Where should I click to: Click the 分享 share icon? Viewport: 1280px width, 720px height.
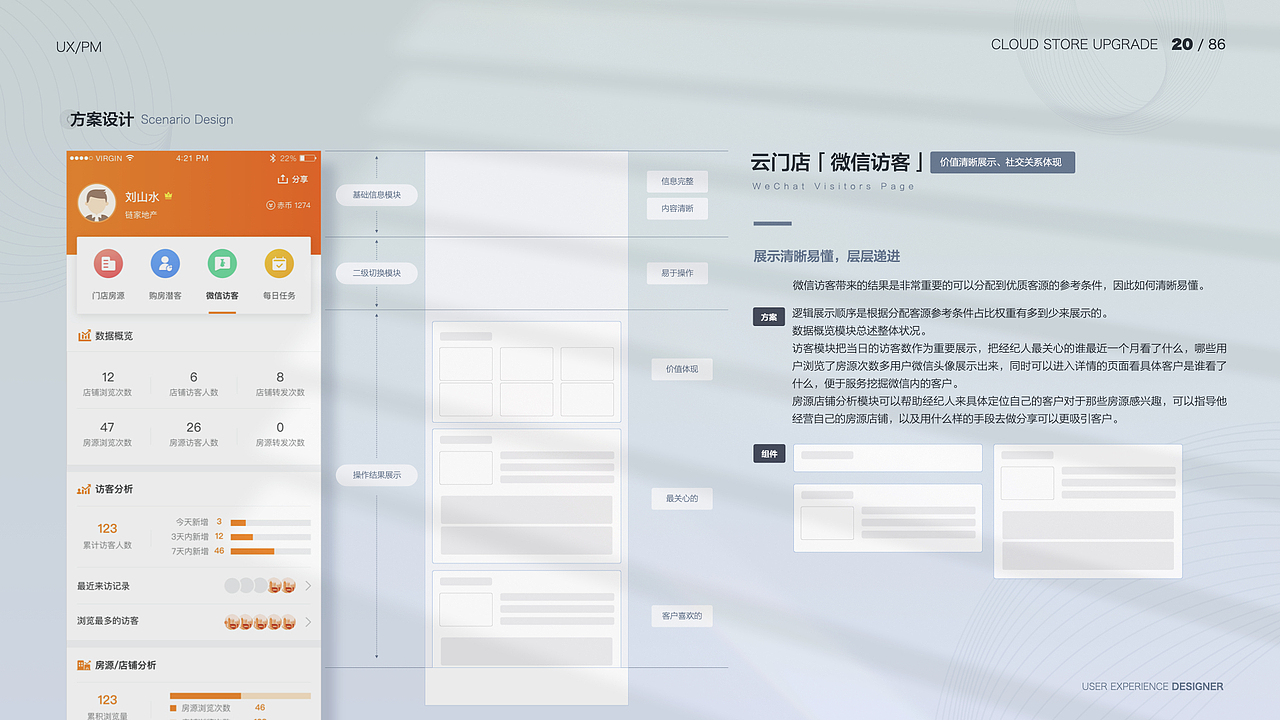282,179
